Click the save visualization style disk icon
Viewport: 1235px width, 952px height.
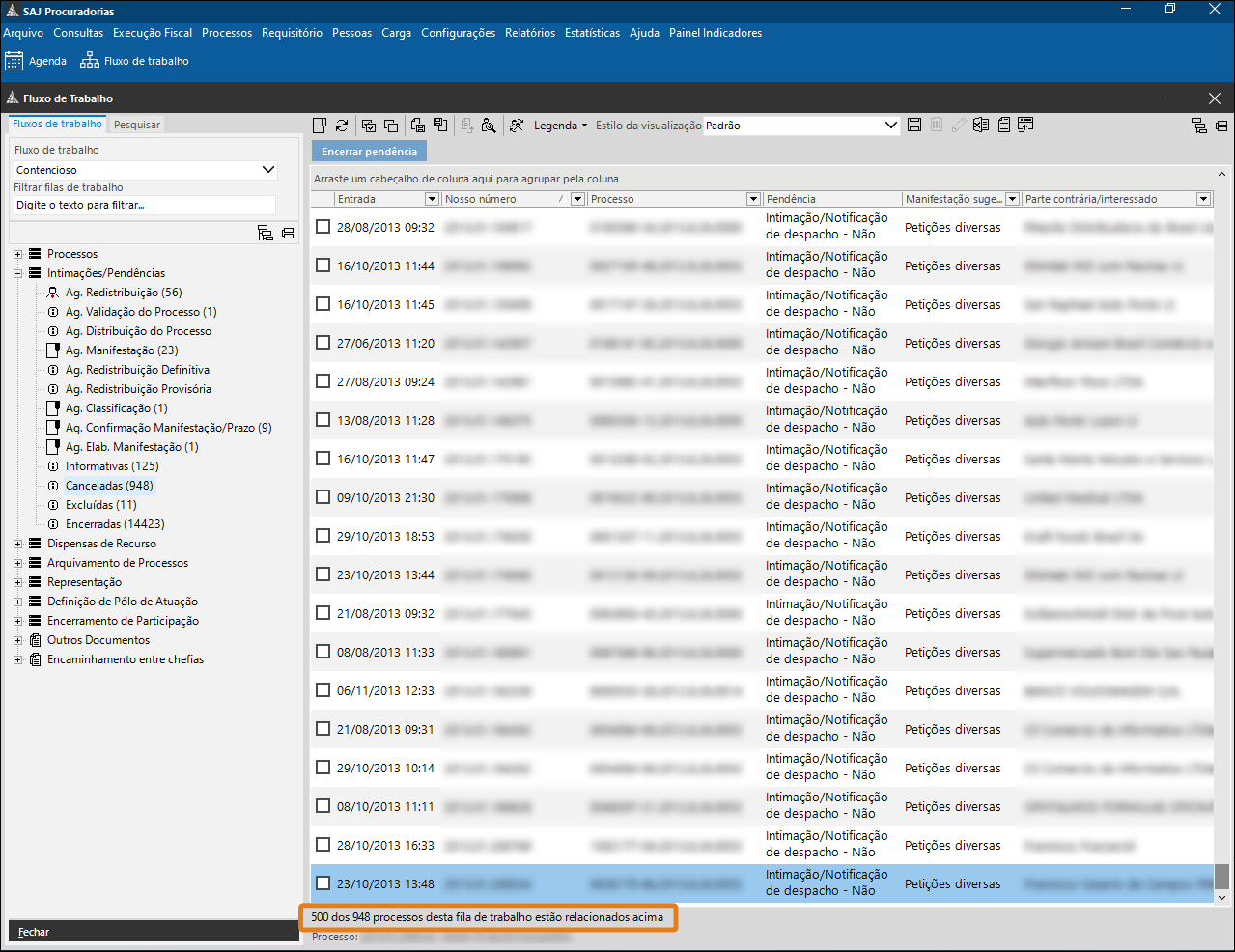click(914, 126)
